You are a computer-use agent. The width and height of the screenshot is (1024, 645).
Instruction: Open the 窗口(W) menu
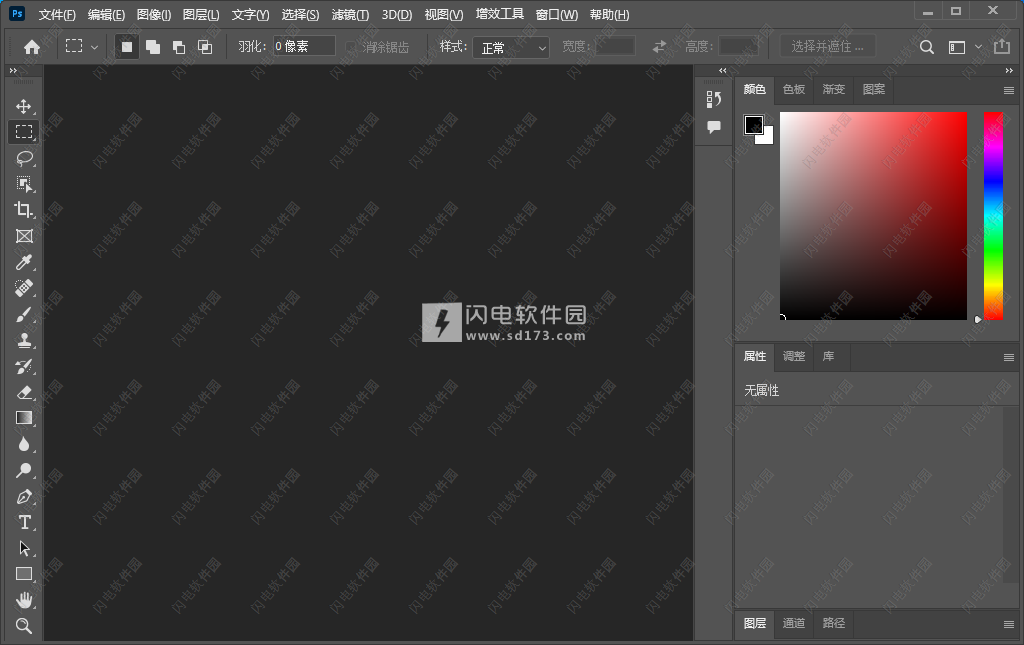(556, 14)
